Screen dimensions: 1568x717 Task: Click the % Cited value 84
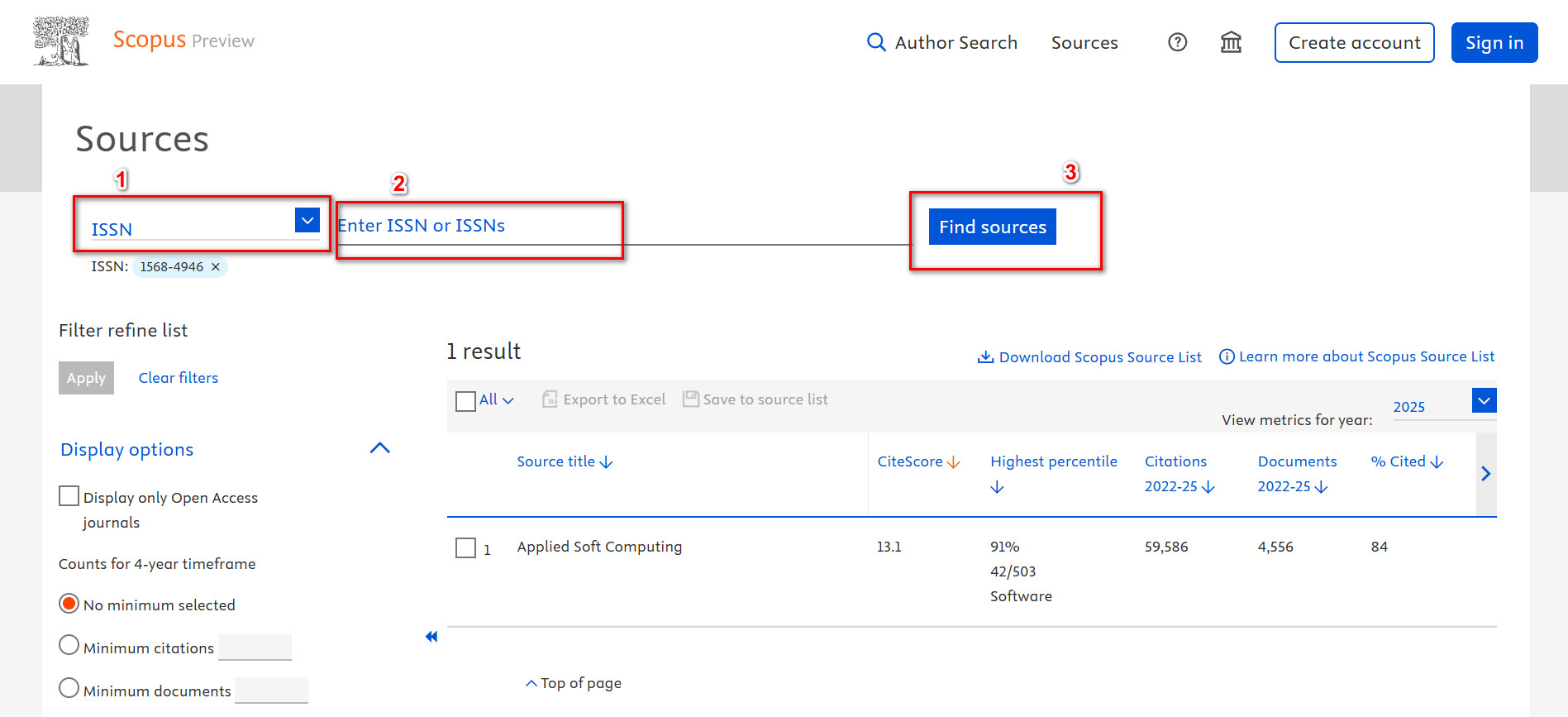click(1380, 547)
